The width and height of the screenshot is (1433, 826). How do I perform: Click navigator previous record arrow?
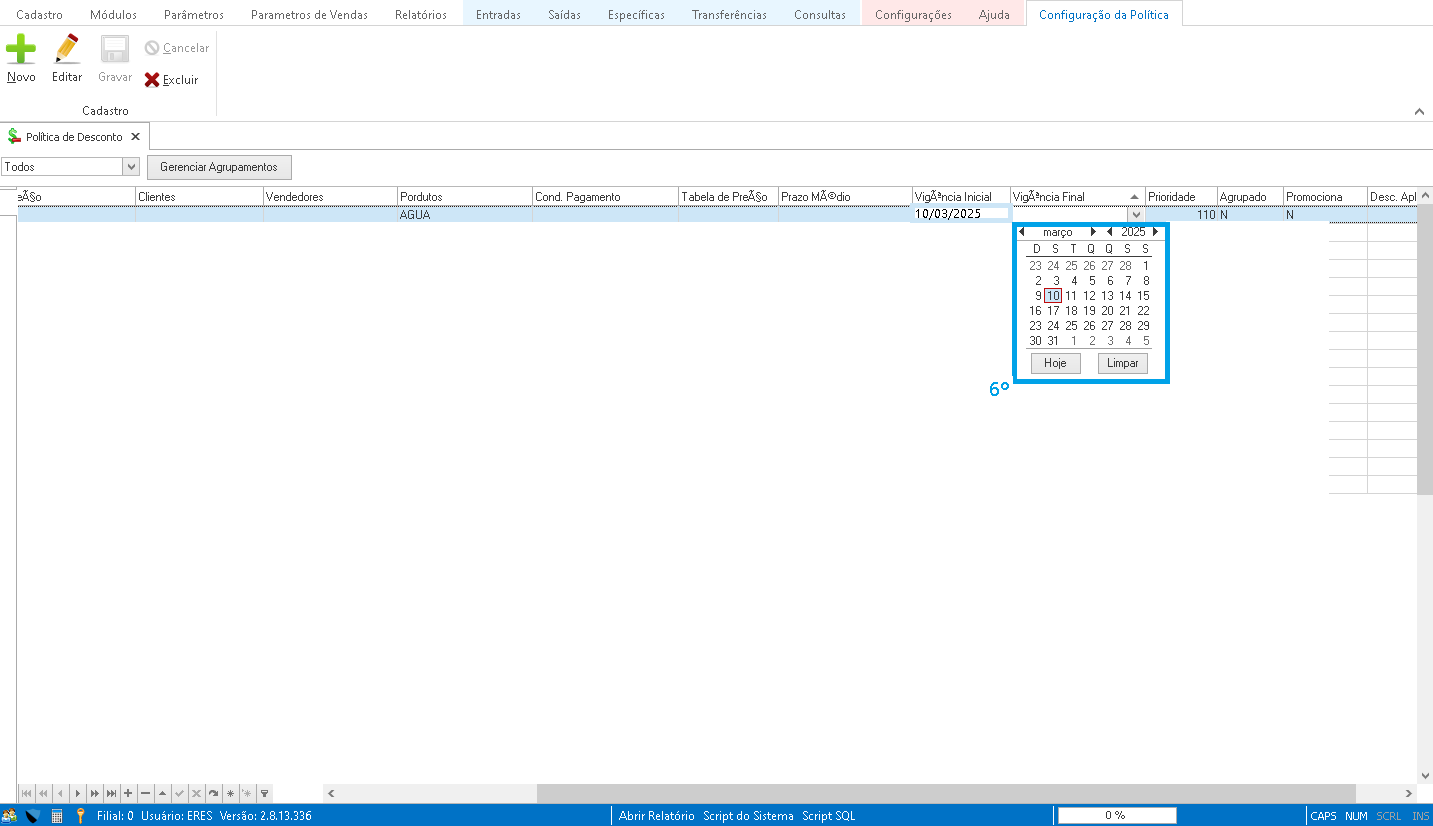[59, 793]
